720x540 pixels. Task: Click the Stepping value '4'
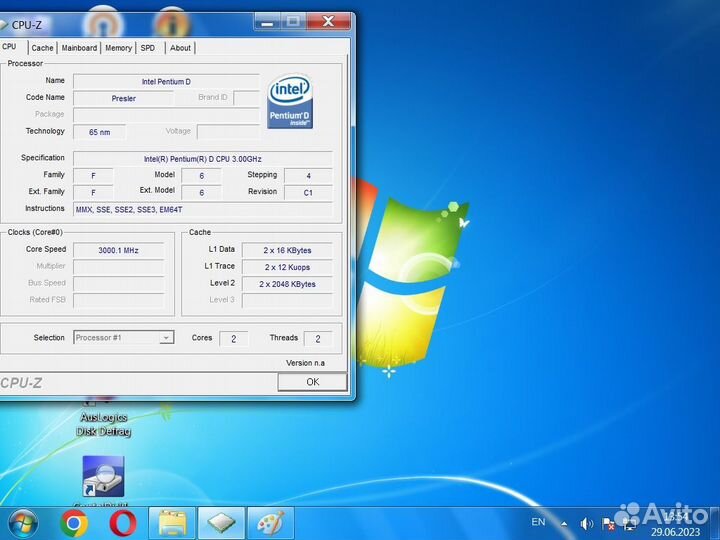coord(308,176)
